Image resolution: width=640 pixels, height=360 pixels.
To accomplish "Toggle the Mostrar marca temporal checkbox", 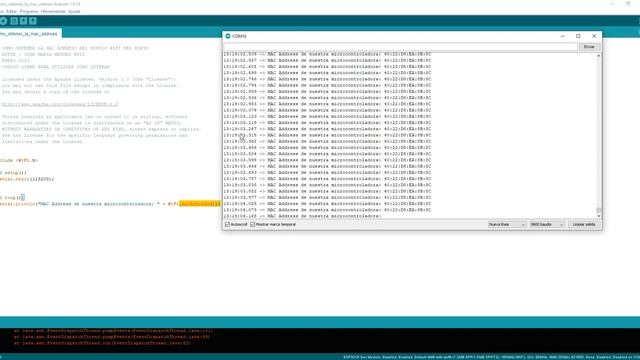I will point(252,224).
